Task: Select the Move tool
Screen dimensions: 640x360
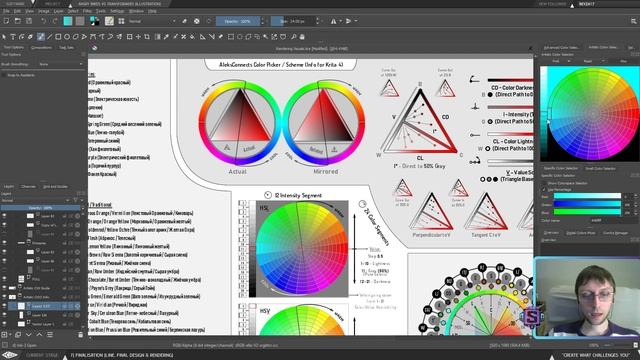Action: click(x=138, y=37)
